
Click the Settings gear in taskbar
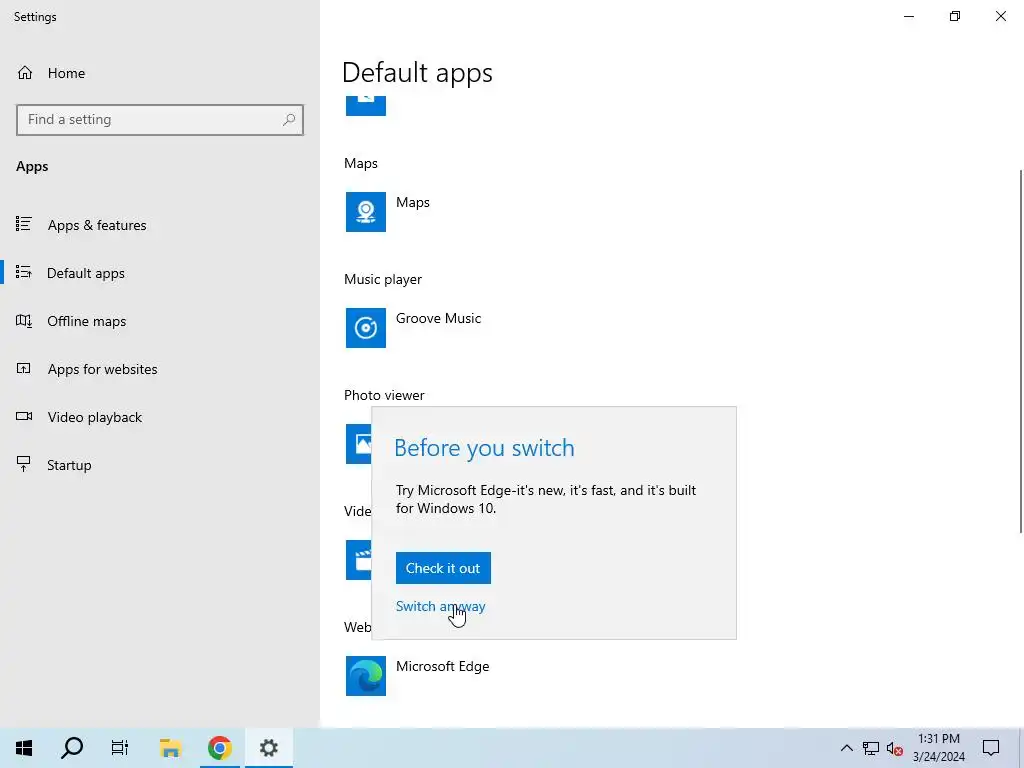click(x=268, y=748)
